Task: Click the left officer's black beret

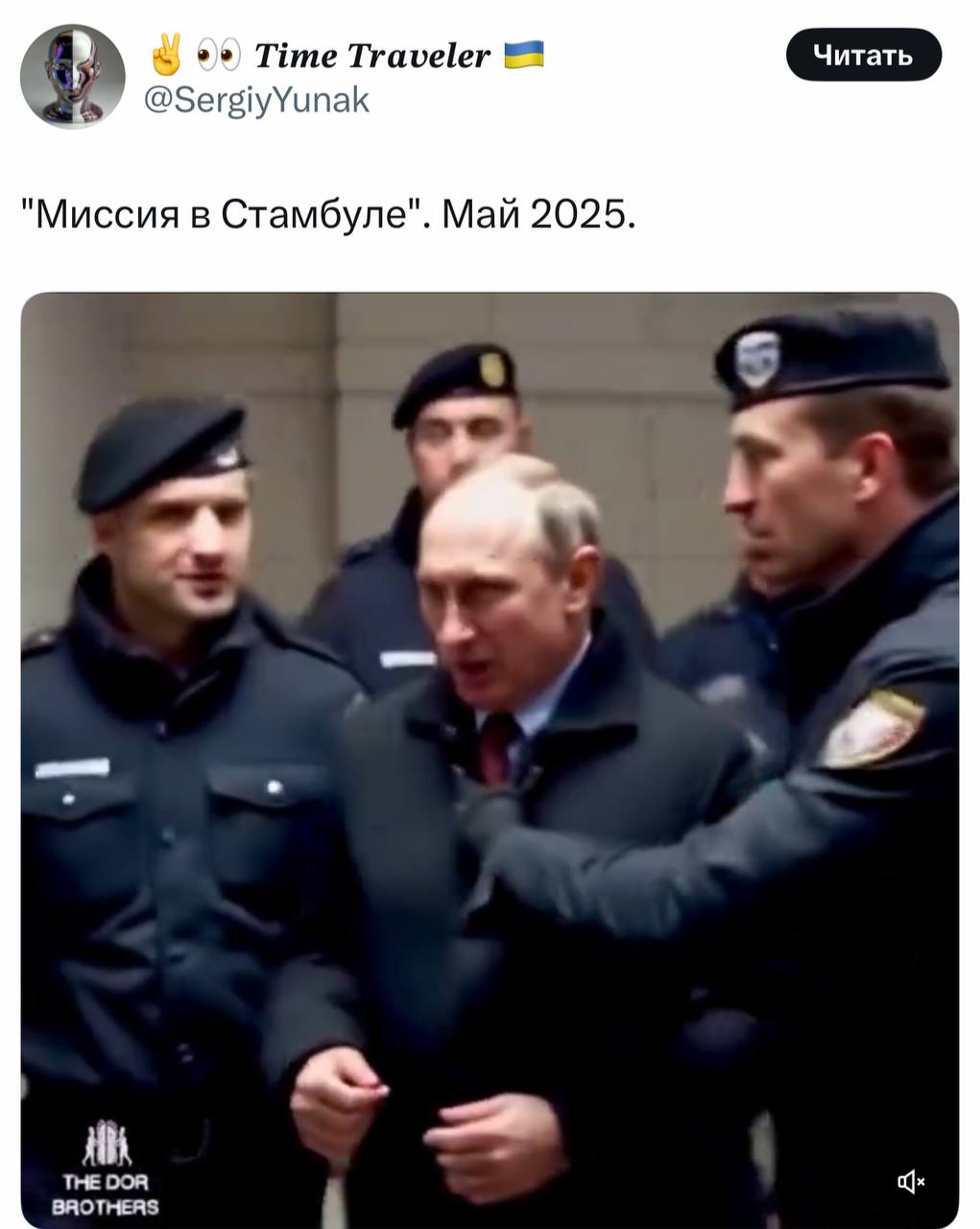Action: [x=161, y=452]
